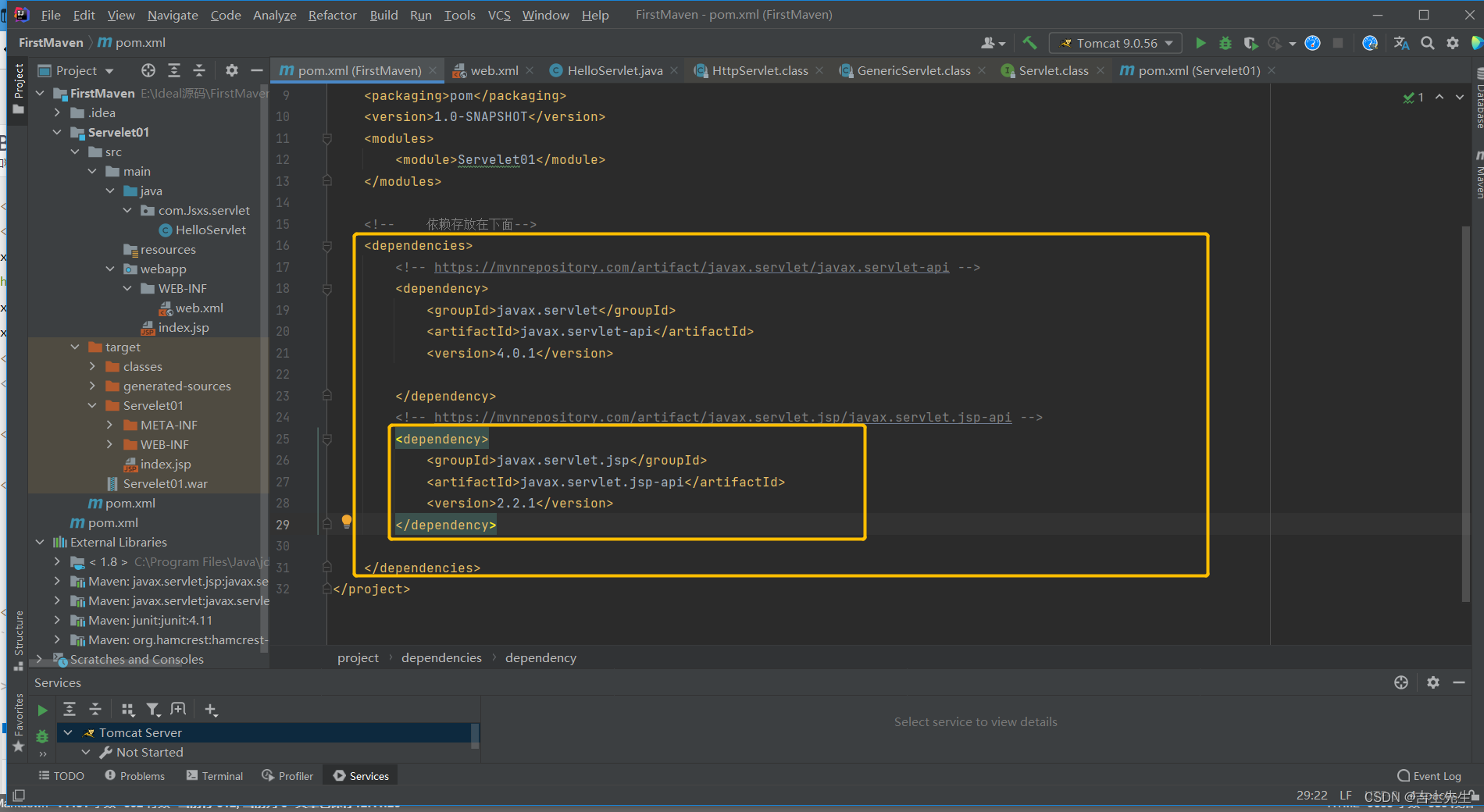Open the javax.servlet-api mvnrepository link
Image resolution: width=1484 pixels, height=812 pixels.
click(x=691, y=267)
